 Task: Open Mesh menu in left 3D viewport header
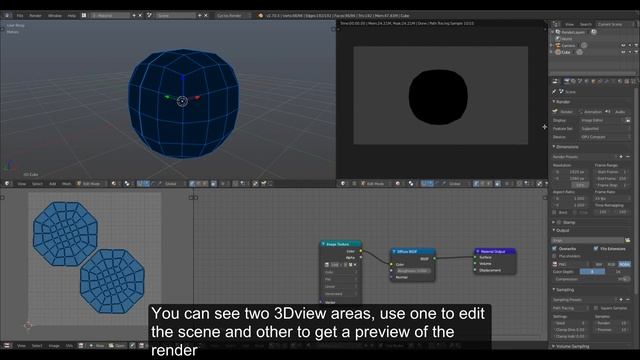click(67, 184)
